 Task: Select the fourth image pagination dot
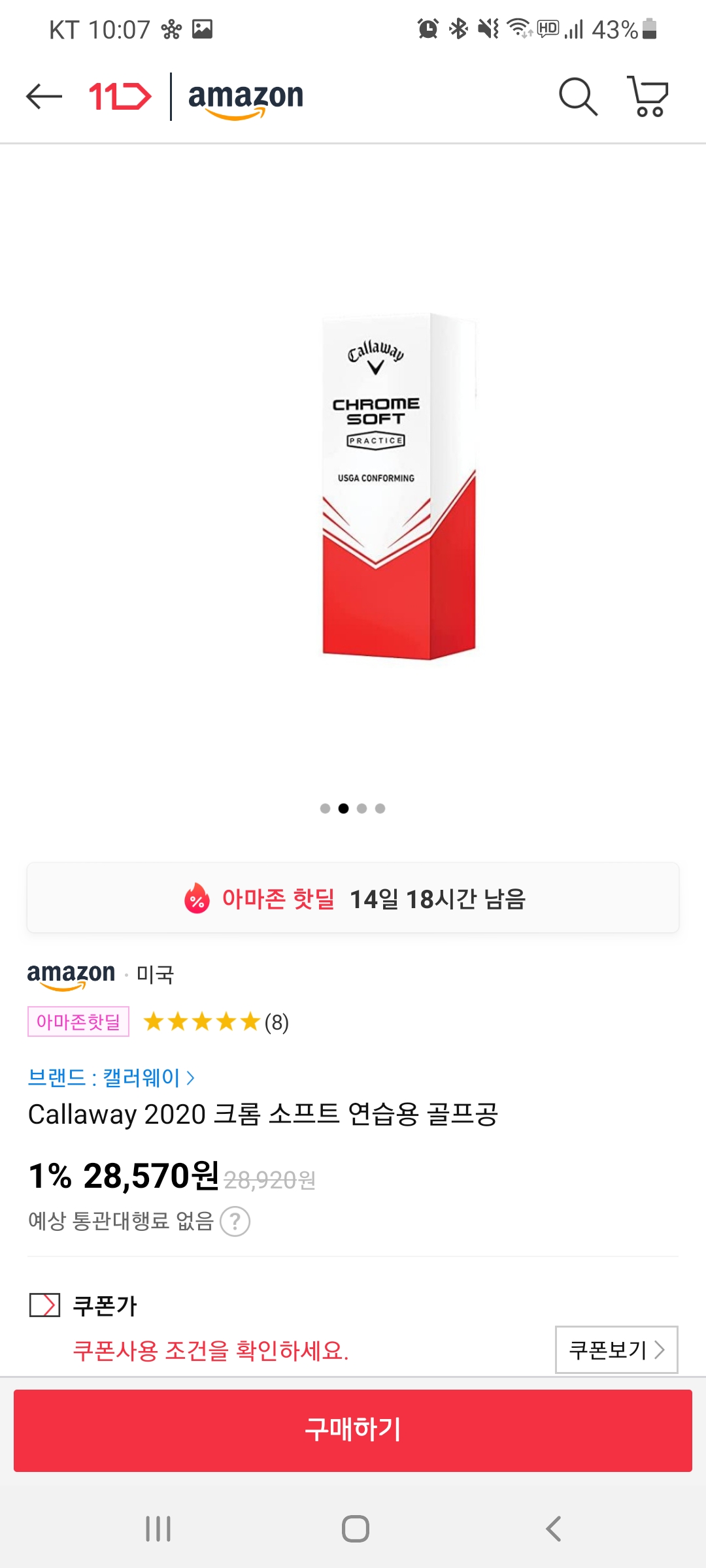(x=380, y=808)
